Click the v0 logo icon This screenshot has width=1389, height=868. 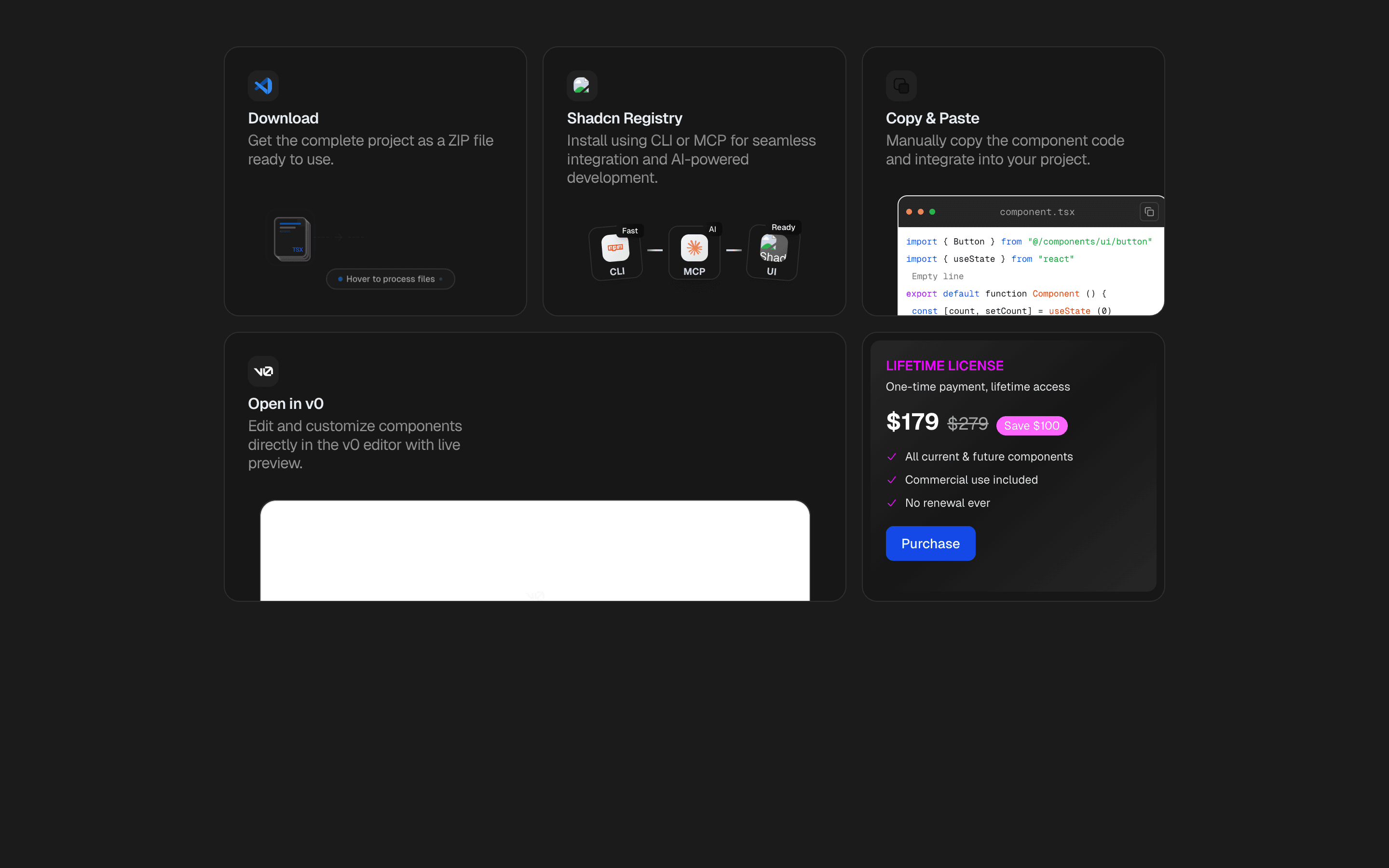coord(263,371)
